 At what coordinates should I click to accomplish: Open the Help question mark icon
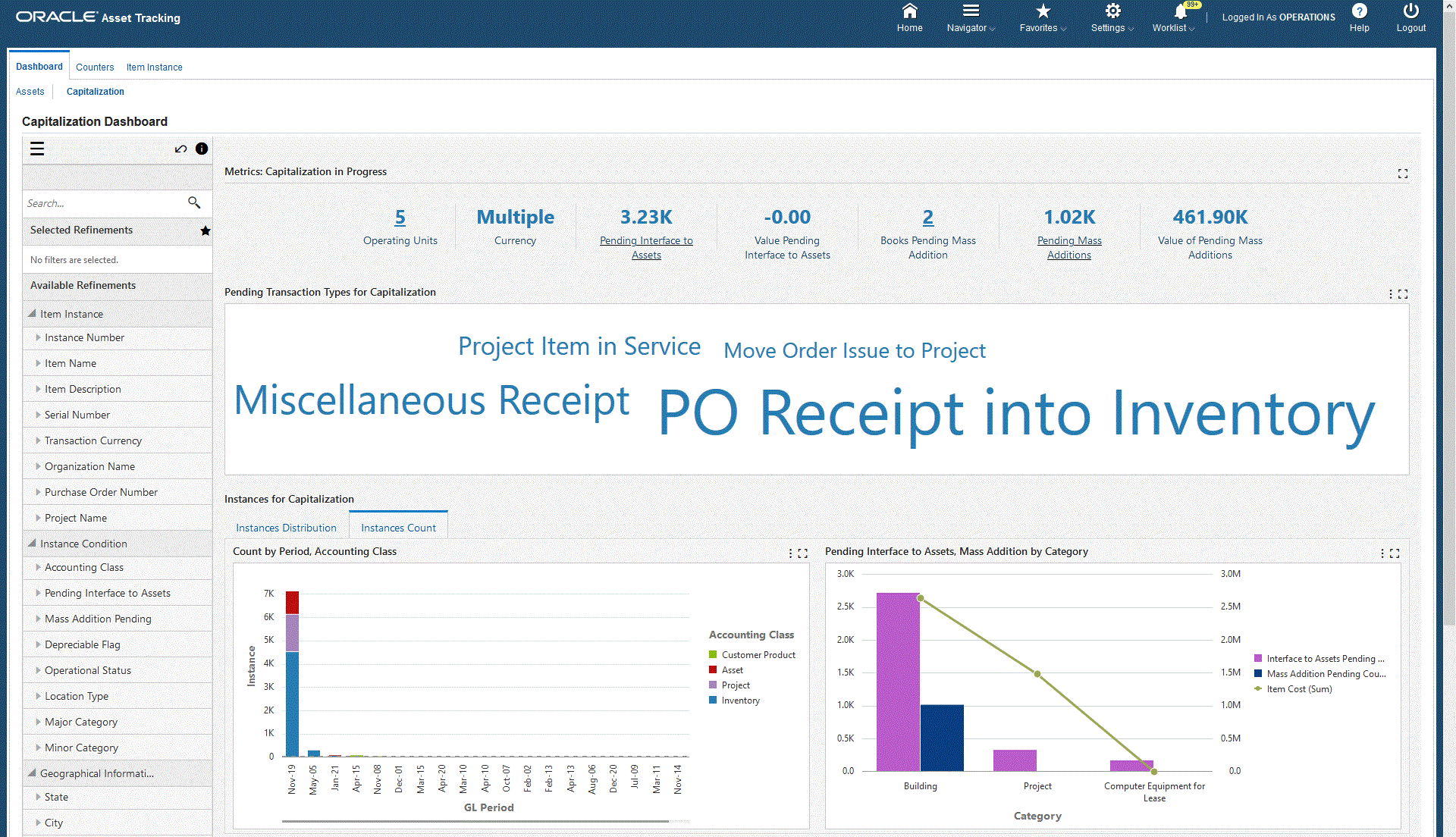(x=1359, y=11)
